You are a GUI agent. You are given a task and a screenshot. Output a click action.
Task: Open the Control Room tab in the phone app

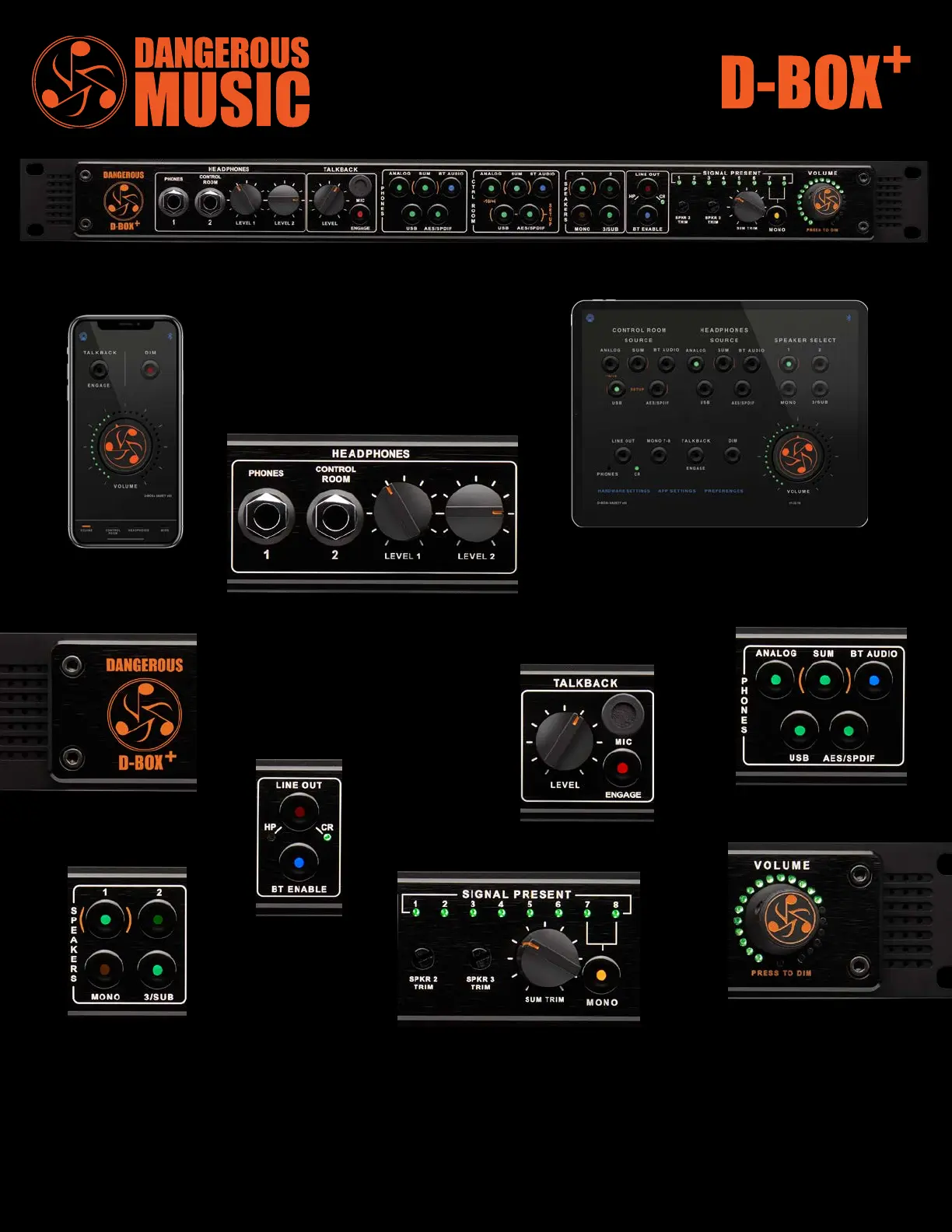(x=113, y=530)
